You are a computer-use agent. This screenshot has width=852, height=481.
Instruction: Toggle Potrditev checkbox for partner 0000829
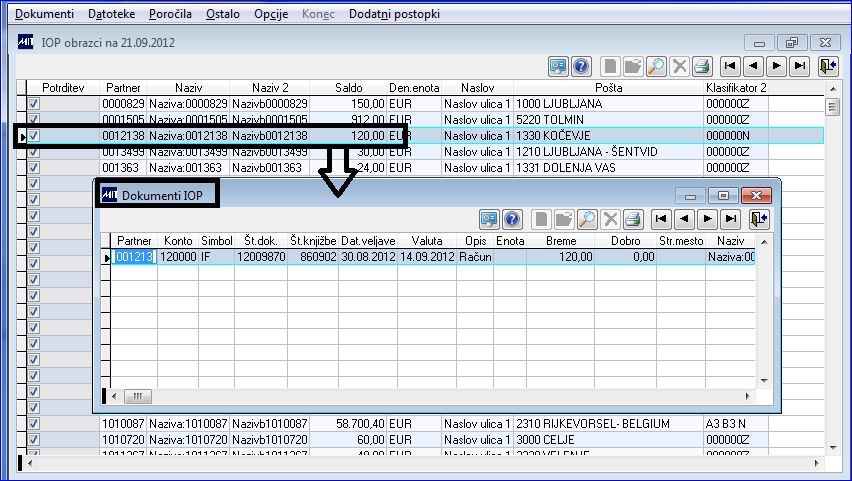coord(34,103)
